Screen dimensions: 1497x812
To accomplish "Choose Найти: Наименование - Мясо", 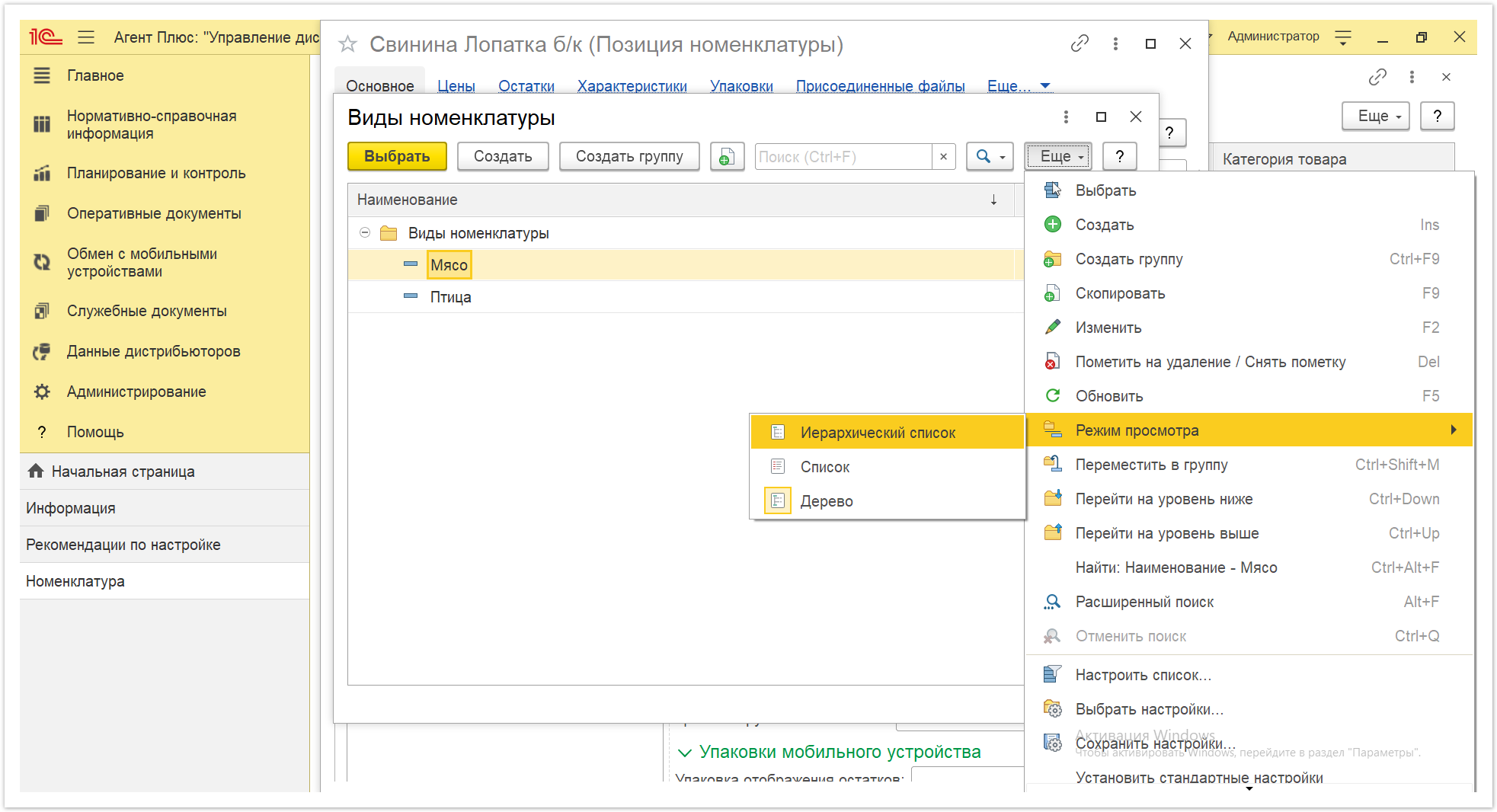I will click(1249, 567).
